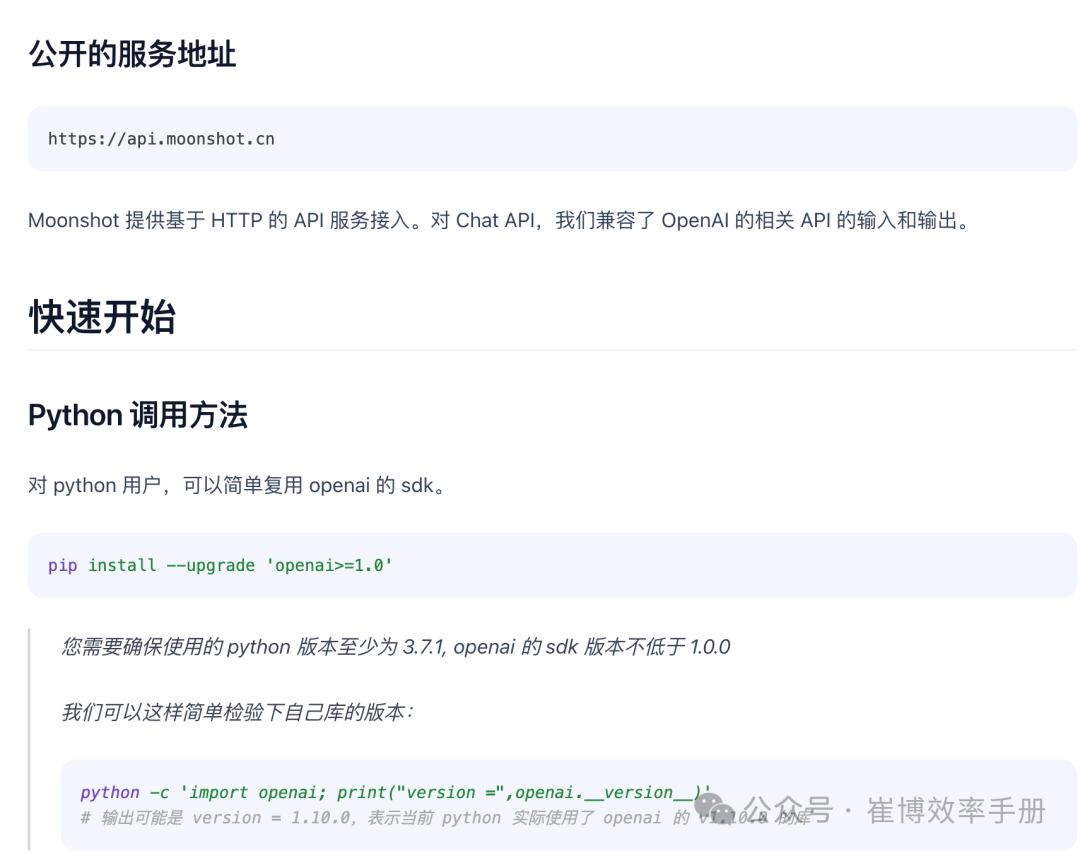1080x853 pixels.
Task: Click the URL https://api.moonshot.cn
Action: click(161, 138)
